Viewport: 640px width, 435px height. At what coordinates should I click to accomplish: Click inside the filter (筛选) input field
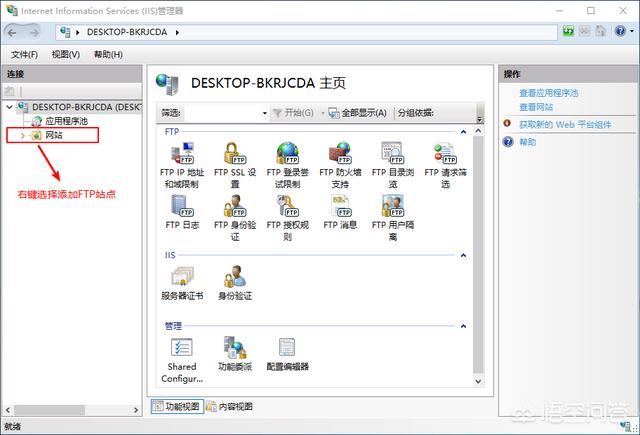coord(222,113)
